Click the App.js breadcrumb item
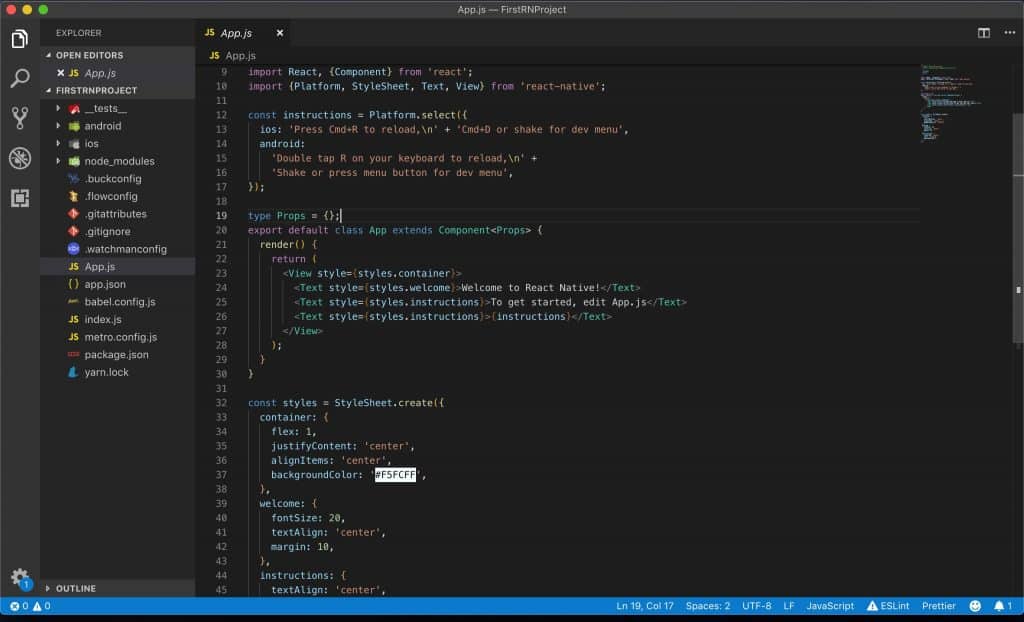Viewport: 1024px width, 622px height. point(239,55)
